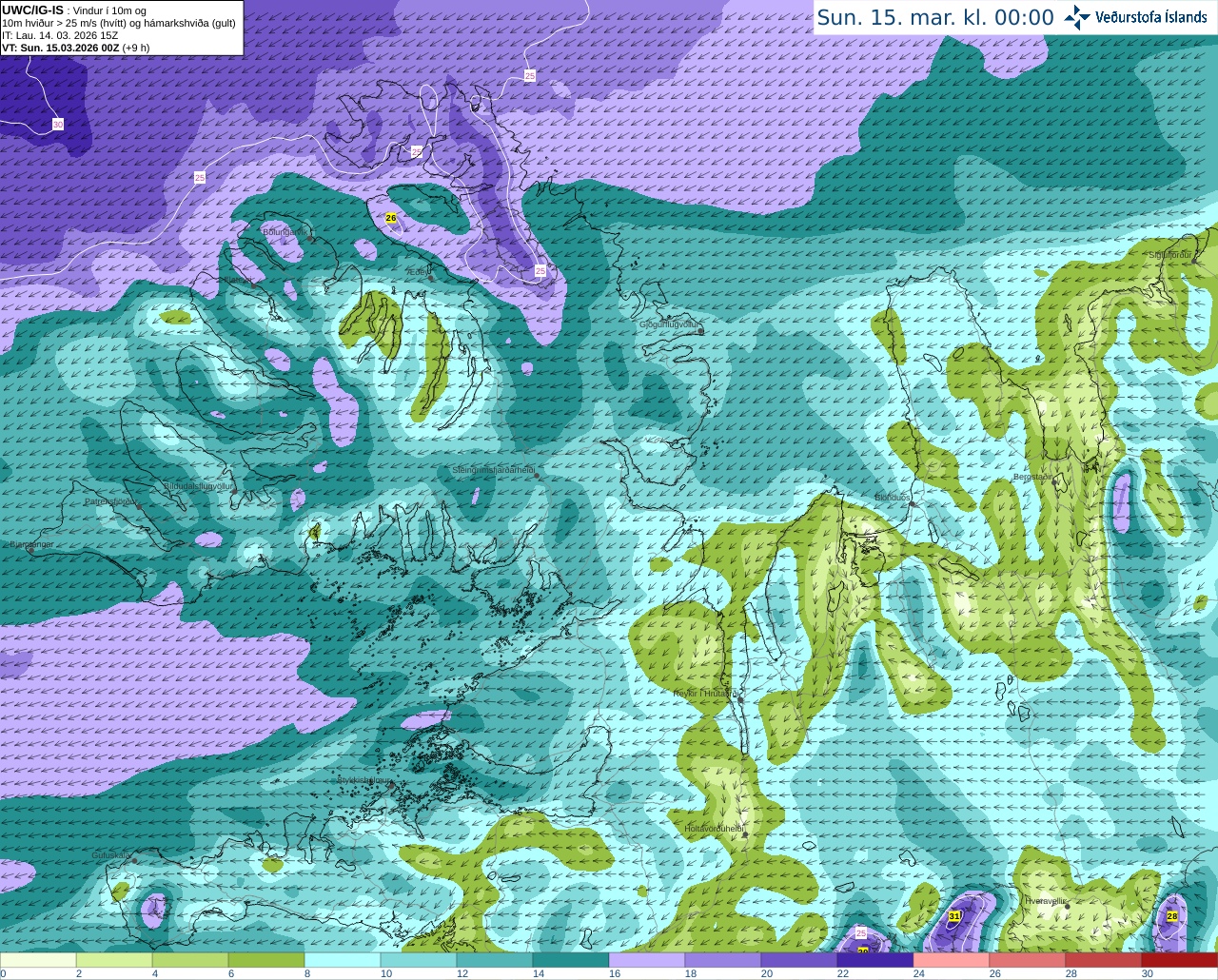Image resolution: width=1218 pixels, height=980 pixels.
Task: Pick the teal 12–14 m/s legend swatch
Action: click(x=495, y=960)
